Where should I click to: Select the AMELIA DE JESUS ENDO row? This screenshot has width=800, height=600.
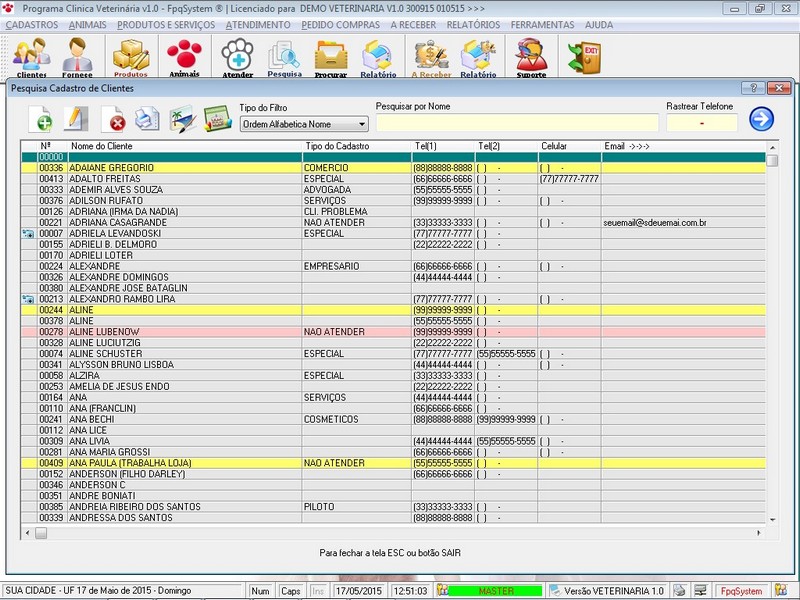tap(393, 387)
